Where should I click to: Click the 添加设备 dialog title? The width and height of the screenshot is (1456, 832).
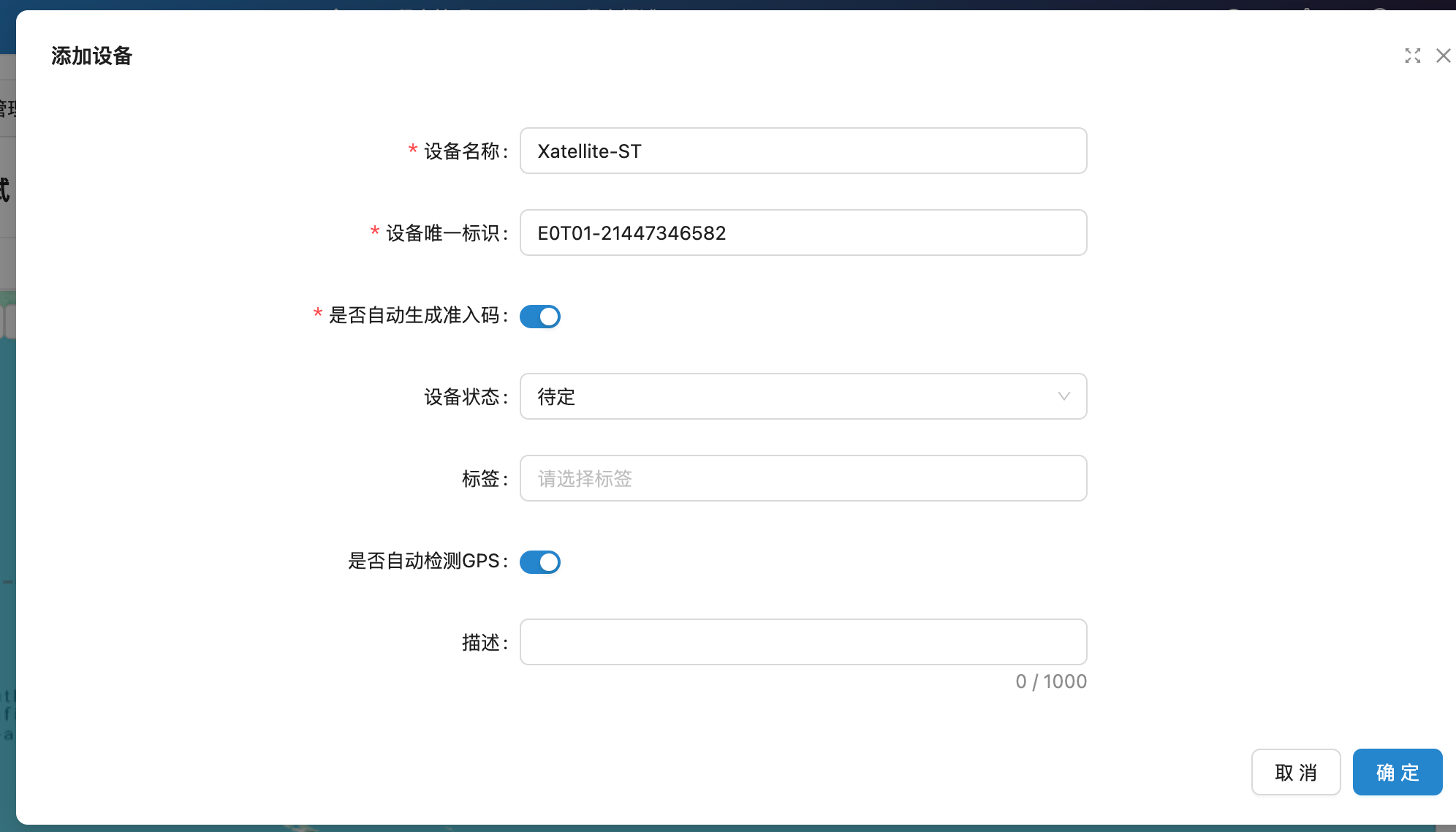[x=91, y=56]
